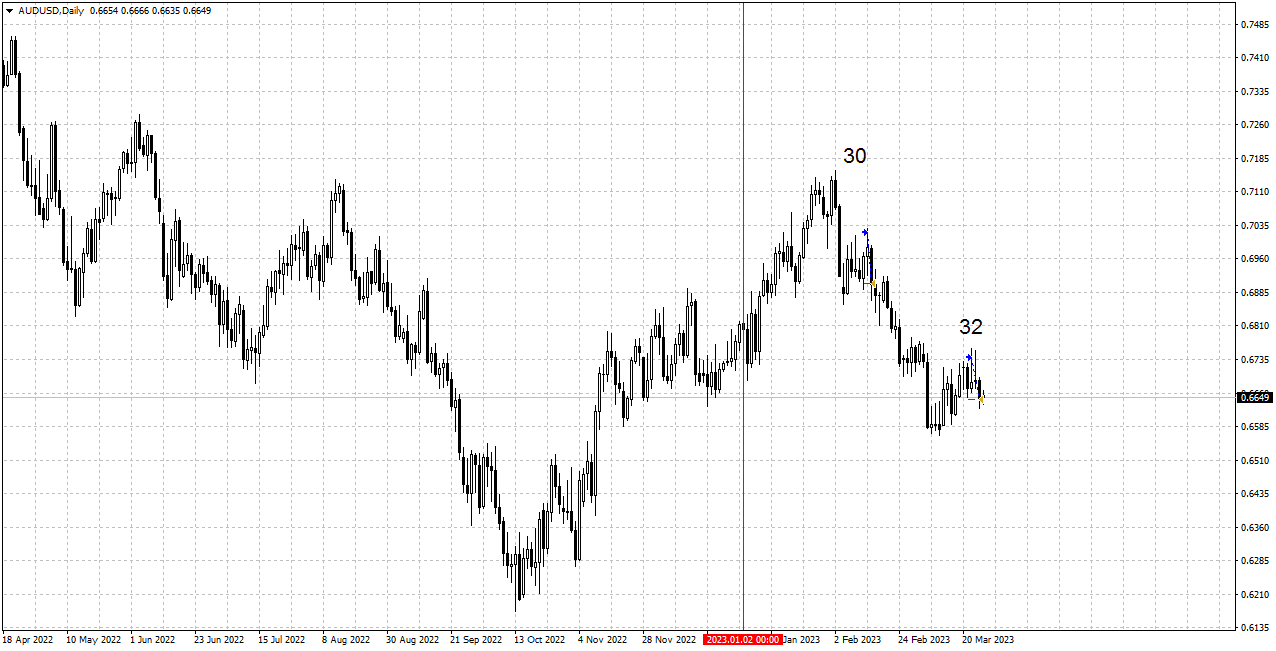The image size is (1276, 651).
Task: Click the 0.6360 price scale label
Action: (1254, 528)
